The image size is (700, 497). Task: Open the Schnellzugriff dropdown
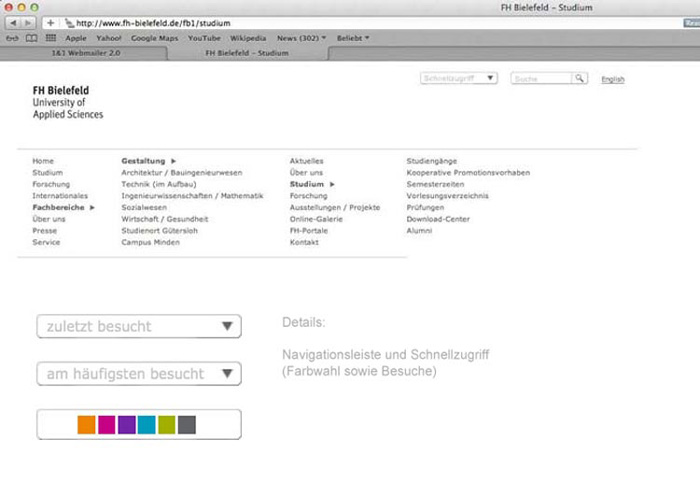pos(459,78)
